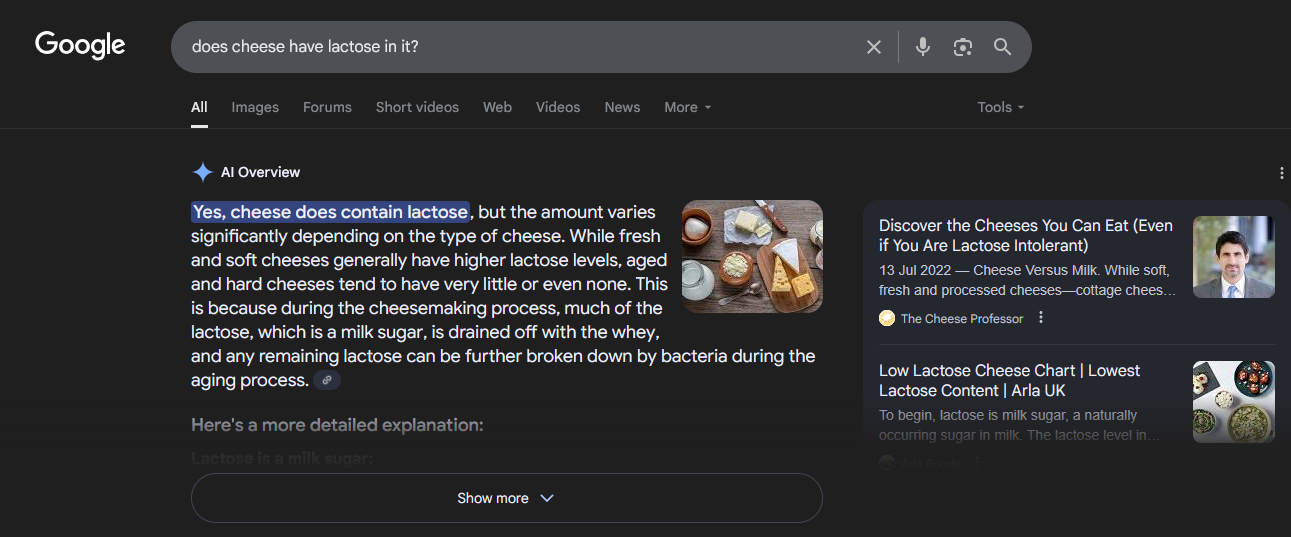Select the All results tab

(x=200, y=107)
